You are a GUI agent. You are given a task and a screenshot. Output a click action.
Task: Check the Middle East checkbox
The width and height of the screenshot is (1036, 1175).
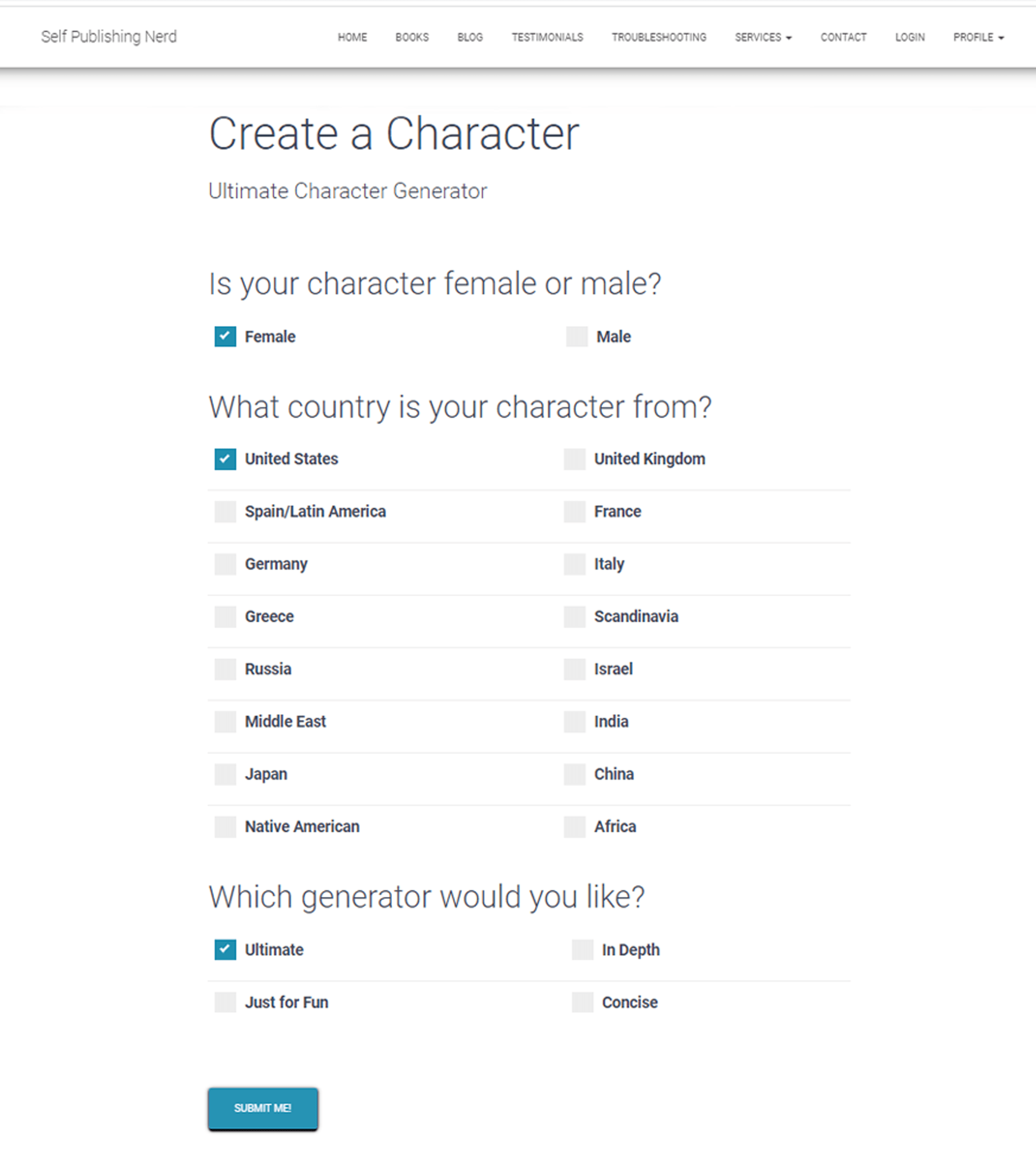[225, 721]
